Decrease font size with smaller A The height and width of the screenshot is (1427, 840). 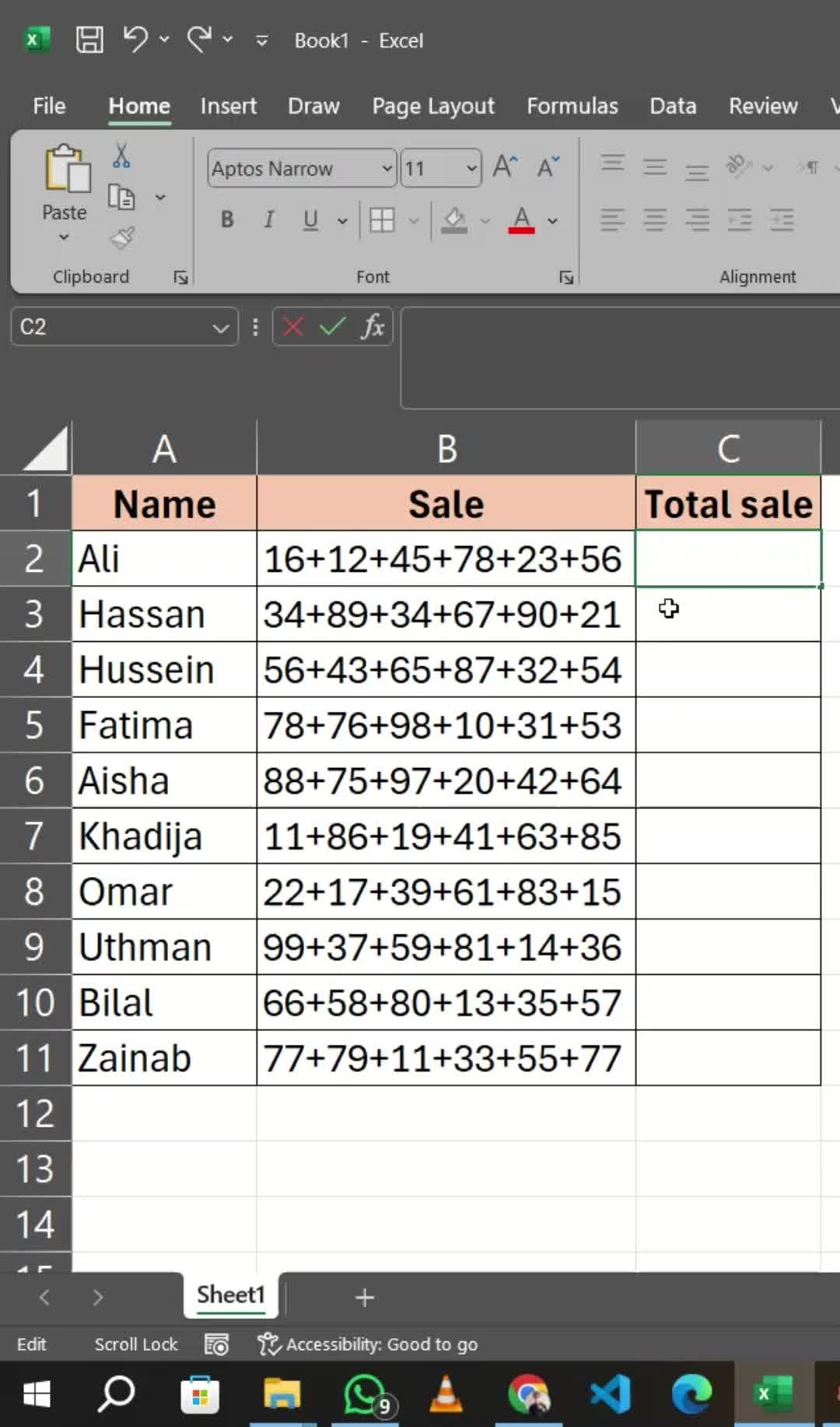pyautogui.click(x=548, y=167)
